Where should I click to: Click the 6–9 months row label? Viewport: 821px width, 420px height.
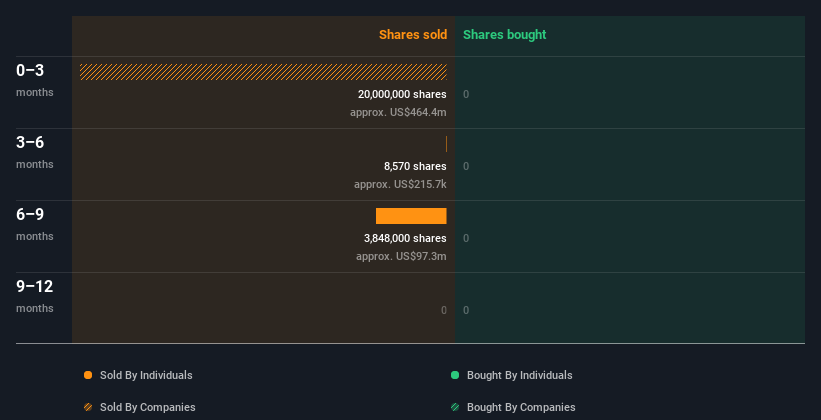35,224
